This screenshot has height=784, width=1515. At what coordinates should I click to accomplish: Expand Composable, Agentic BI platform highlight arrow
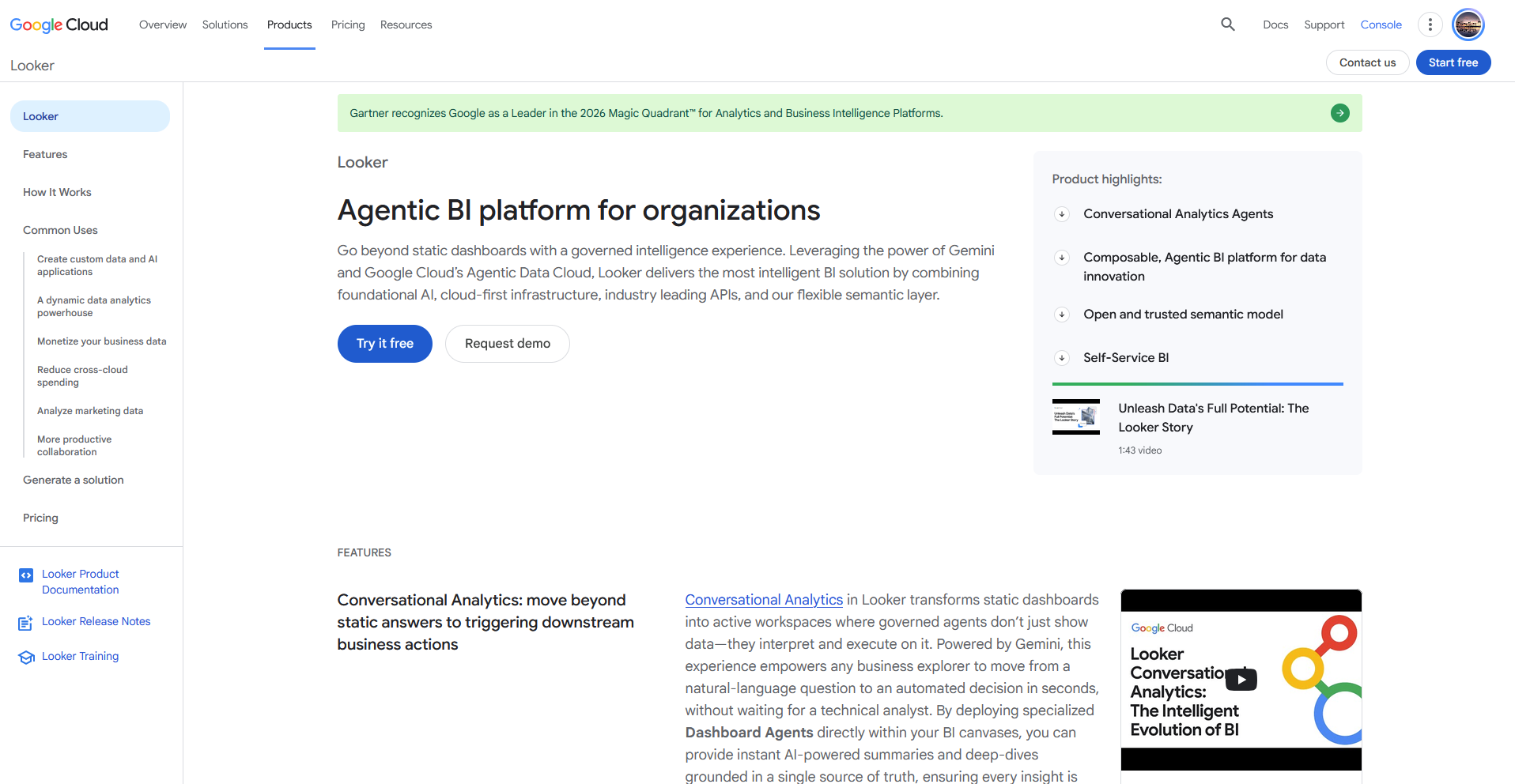(1062, 258)
